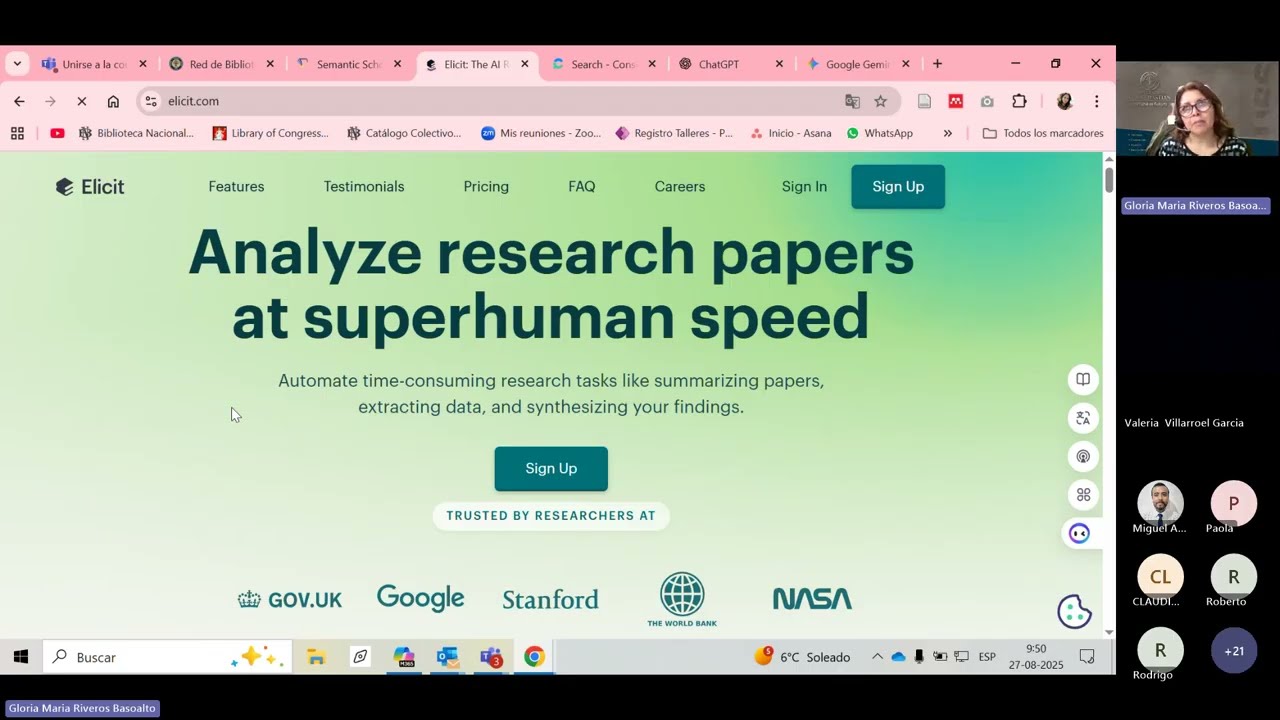Click the red Mendeley extension icon
This screenshot has width=1280, height=720.
coord(956,101)
